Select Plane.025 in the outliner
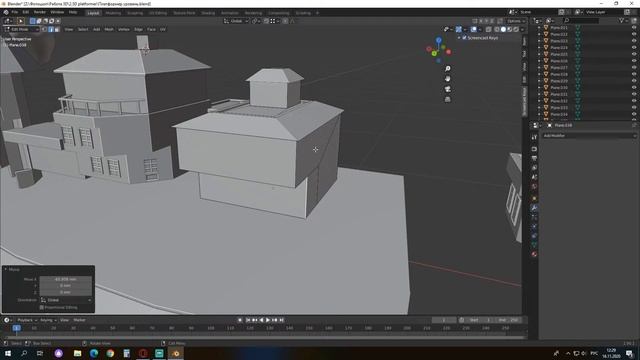 [x=559, y=54]
